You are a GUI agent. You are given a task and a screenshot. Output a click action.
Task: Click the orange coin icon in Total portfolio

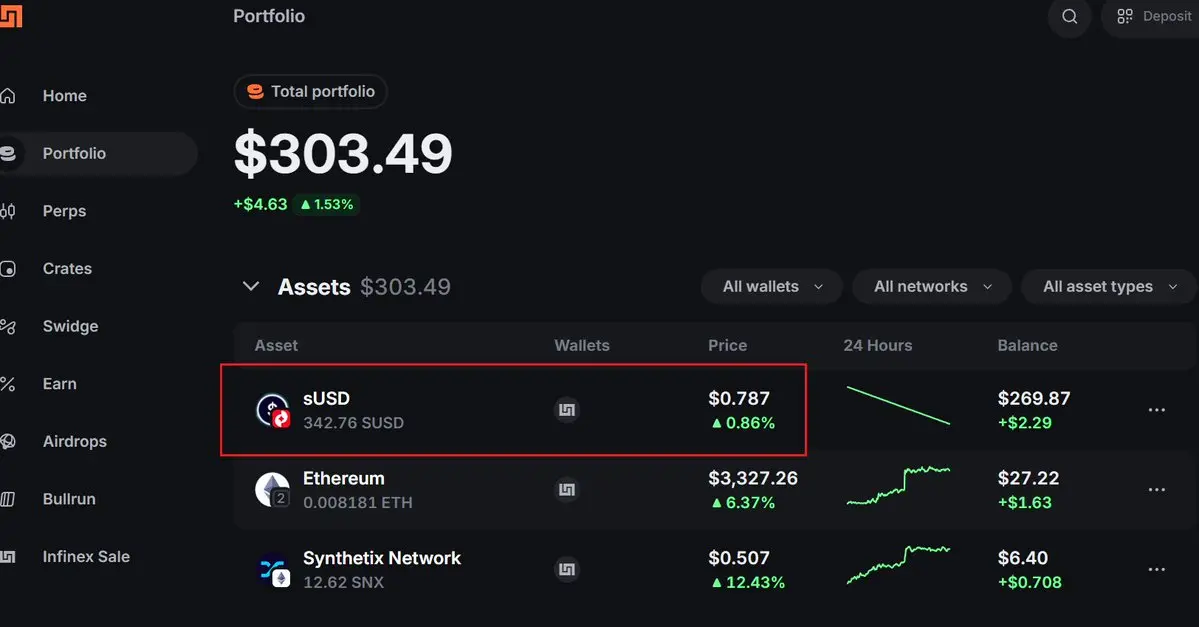coord(255,92)
